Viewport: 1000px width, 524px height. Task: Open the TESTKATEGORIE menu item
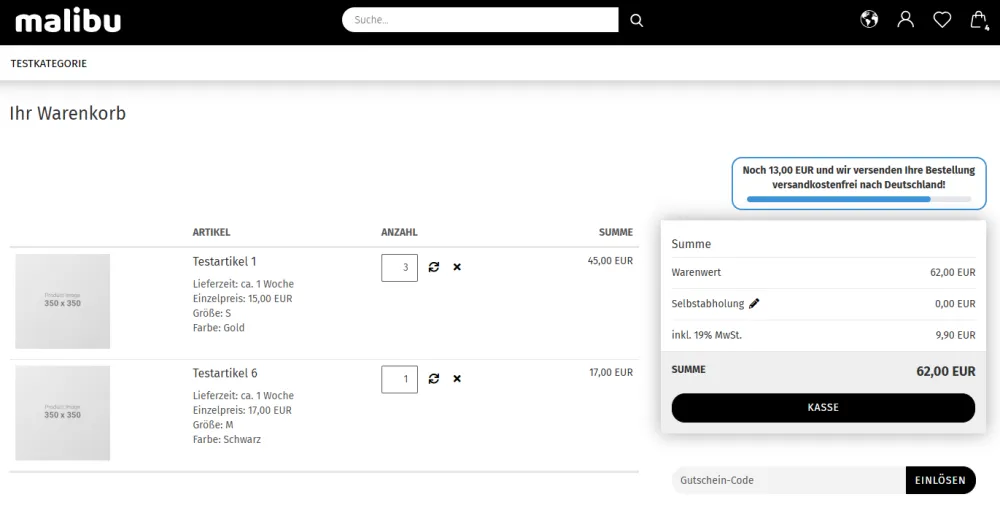(x=48, y=63)
